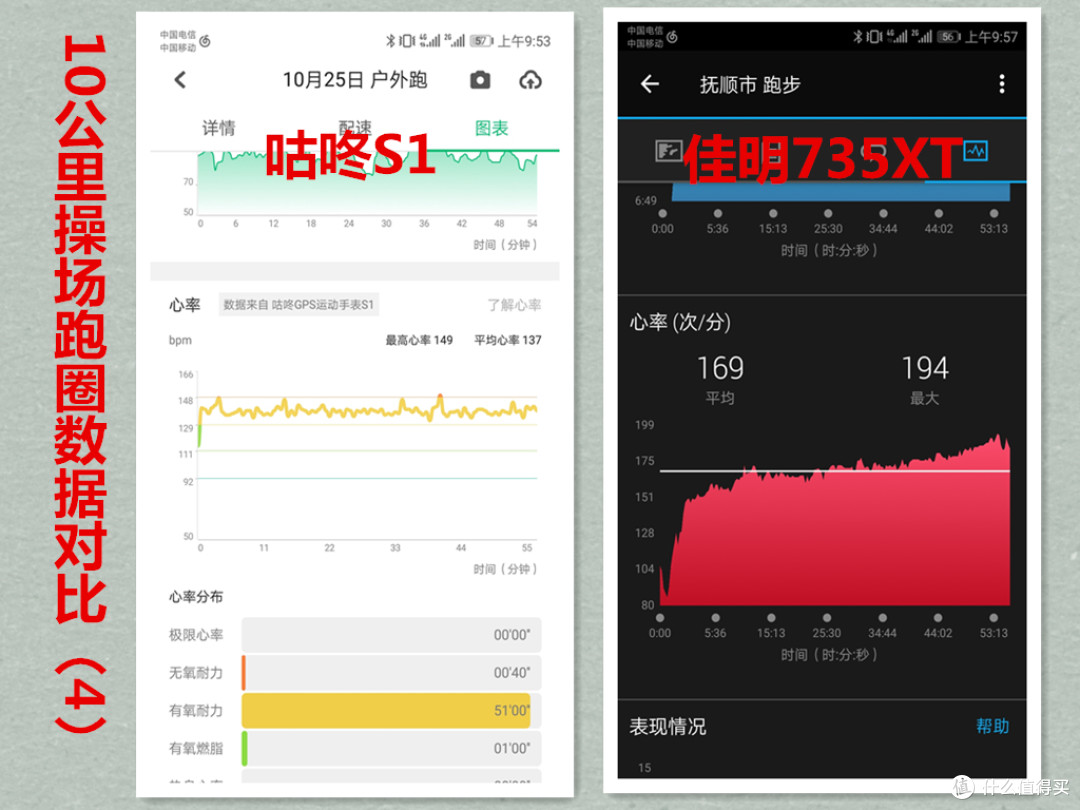The width and height of the screenshot is (1080, 810).
Task: Tap the 心率 (次/分) heading
Action: 680,322
